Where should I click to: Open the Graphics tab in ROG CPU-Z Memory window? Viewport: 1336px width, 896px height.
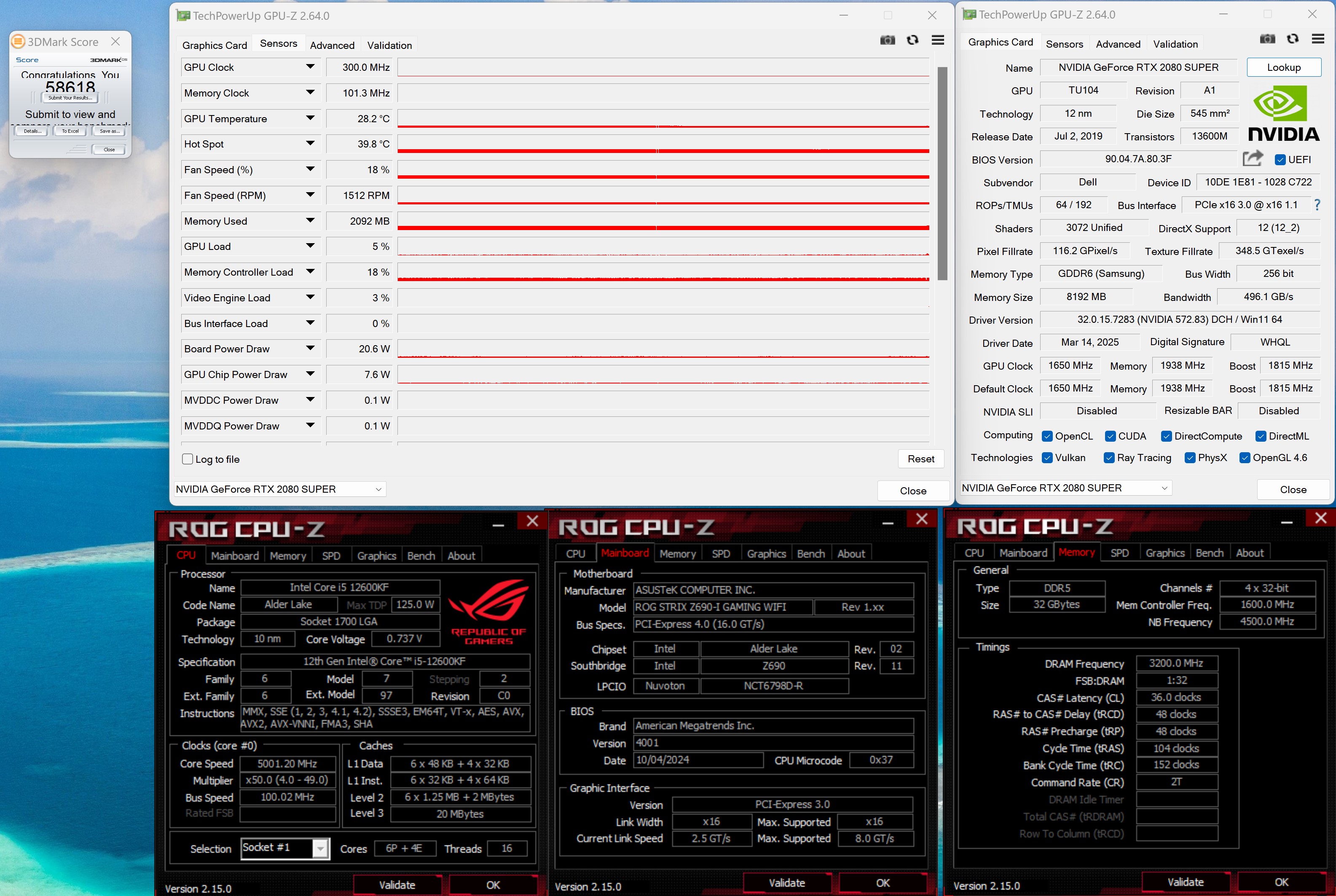coord(1164,553)
